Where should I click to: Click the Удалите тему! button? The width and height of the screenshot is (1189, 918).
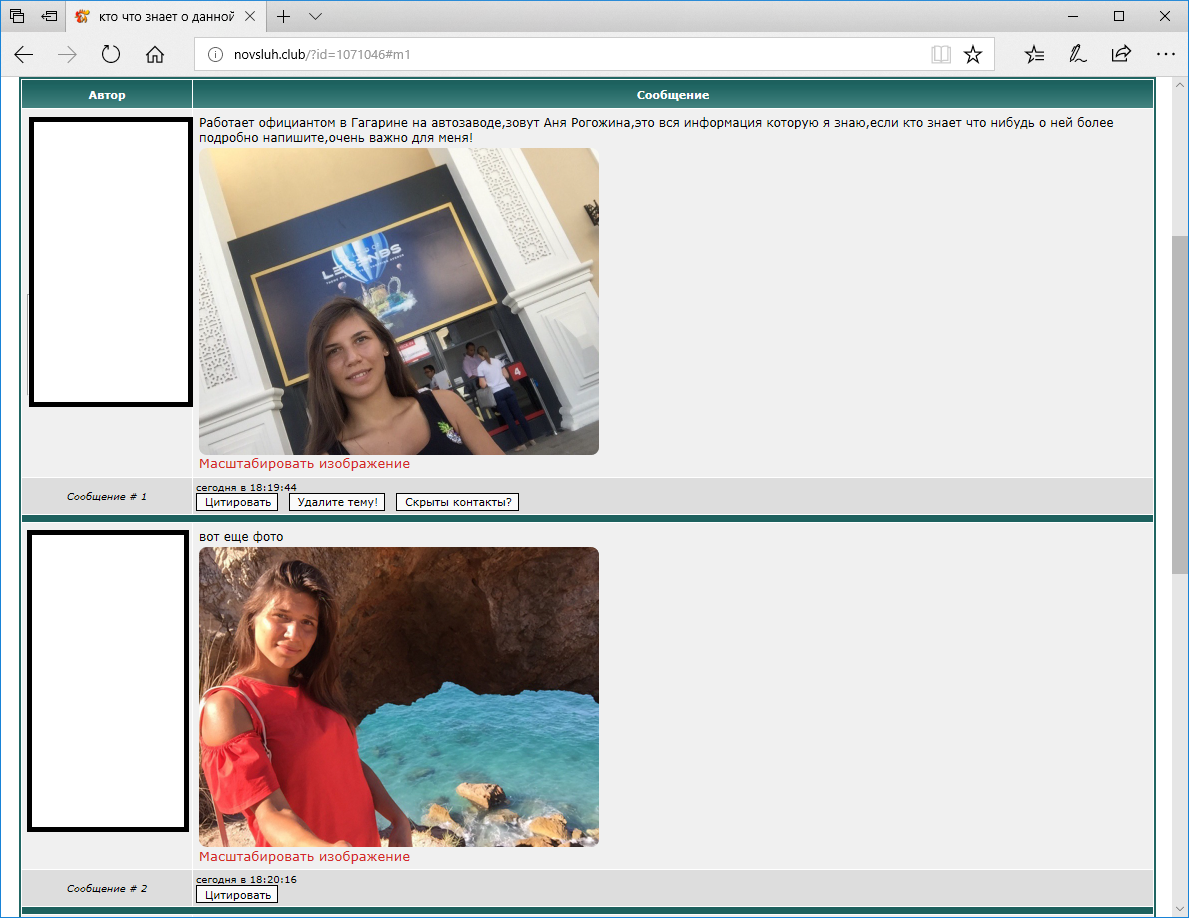click(x=338, y=502)
